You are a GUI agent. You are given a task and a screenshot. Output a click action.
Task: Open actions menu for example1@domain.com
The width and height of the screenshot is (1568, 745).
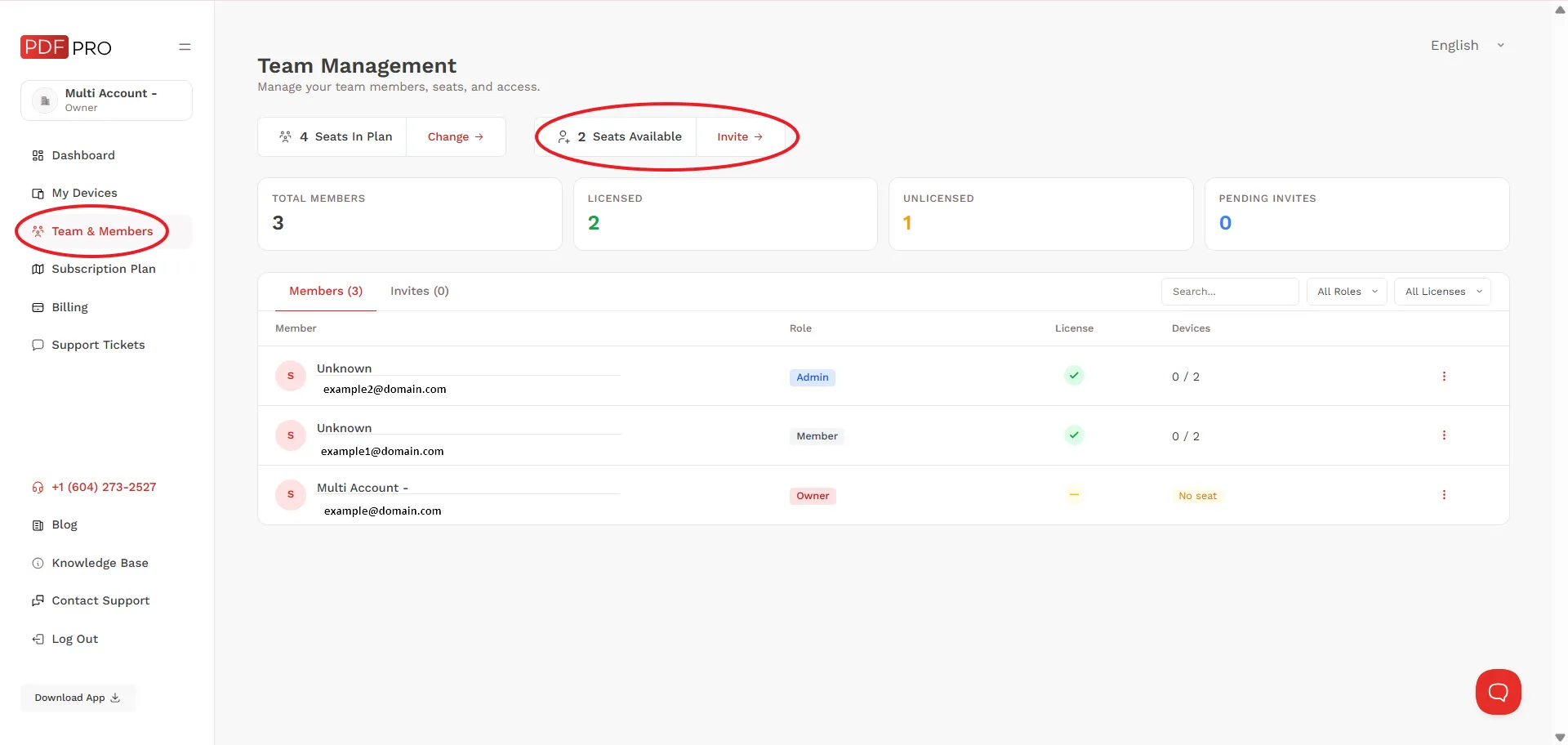[x=1444, y=435]
